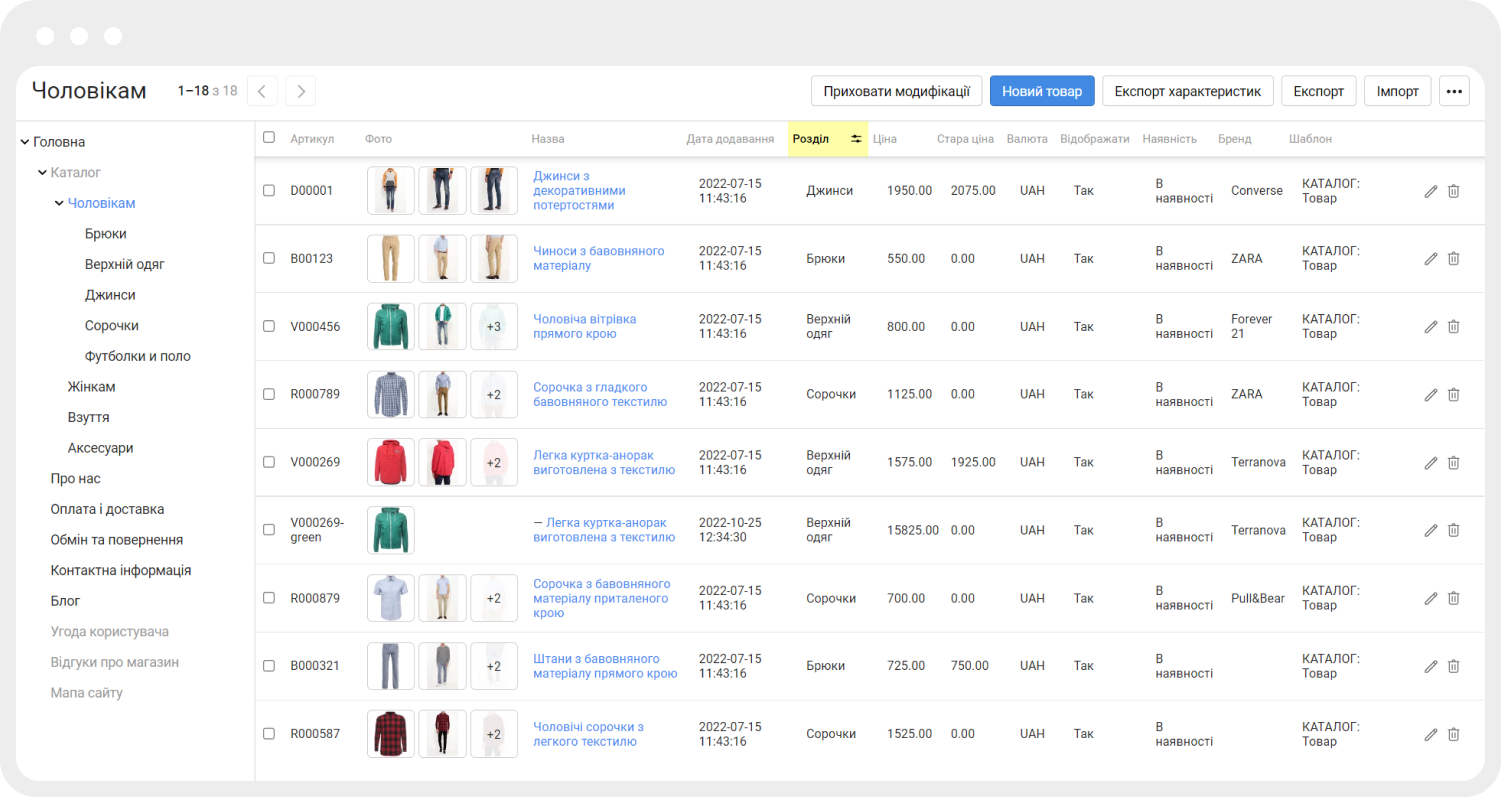
Task: Delete the R000879 product with trash icon
Action: [x=1454, y=598]
